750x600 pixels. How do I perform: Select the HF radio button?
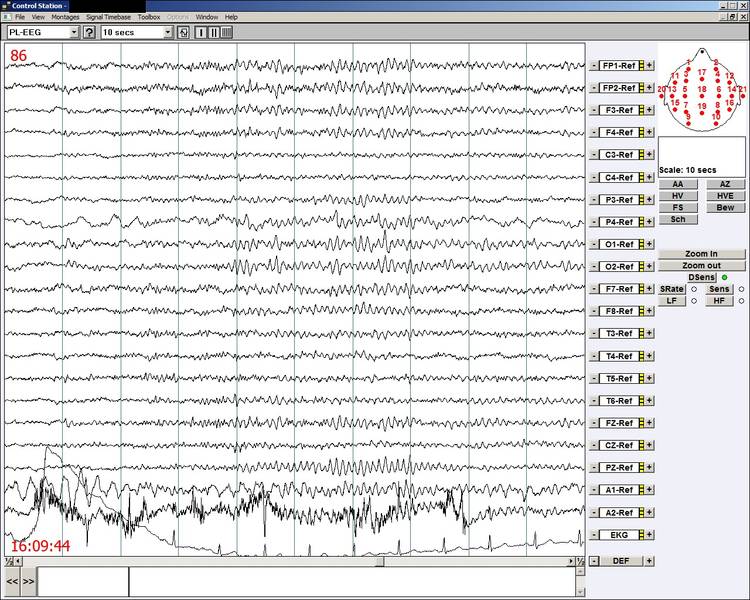pyautogui.click(x=741, y=300)
